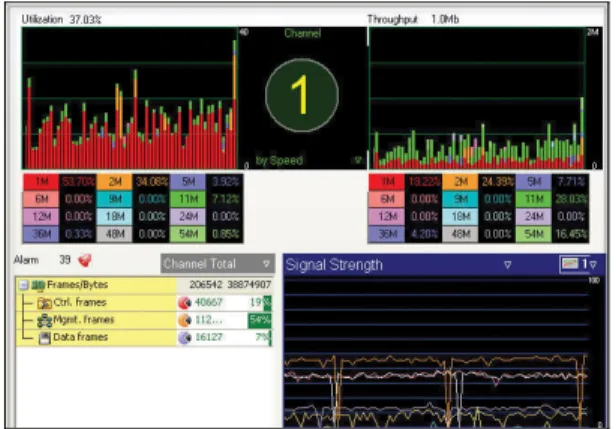Click the utilization 2M orange swatch
Image resolution: width=616 pixels, height=429 pixels.
[115, 182]
